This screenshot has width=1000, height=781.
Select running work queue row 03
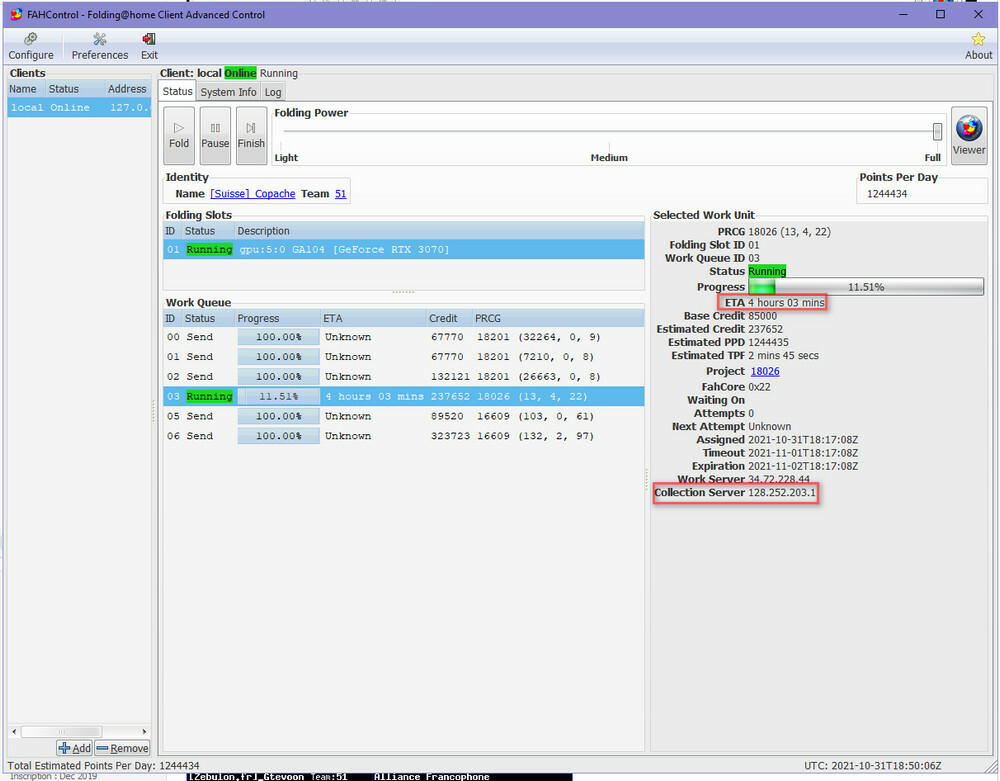[x=404, y=396]
